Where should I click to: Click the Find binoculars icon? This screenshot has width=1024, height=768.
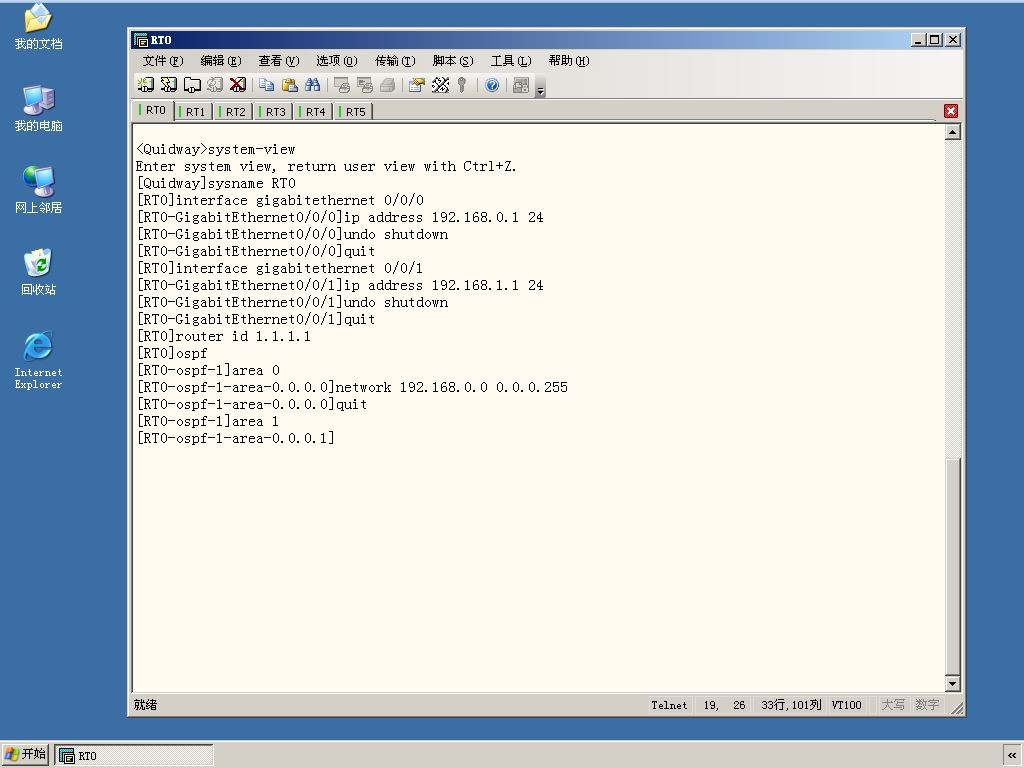(313, 85)
